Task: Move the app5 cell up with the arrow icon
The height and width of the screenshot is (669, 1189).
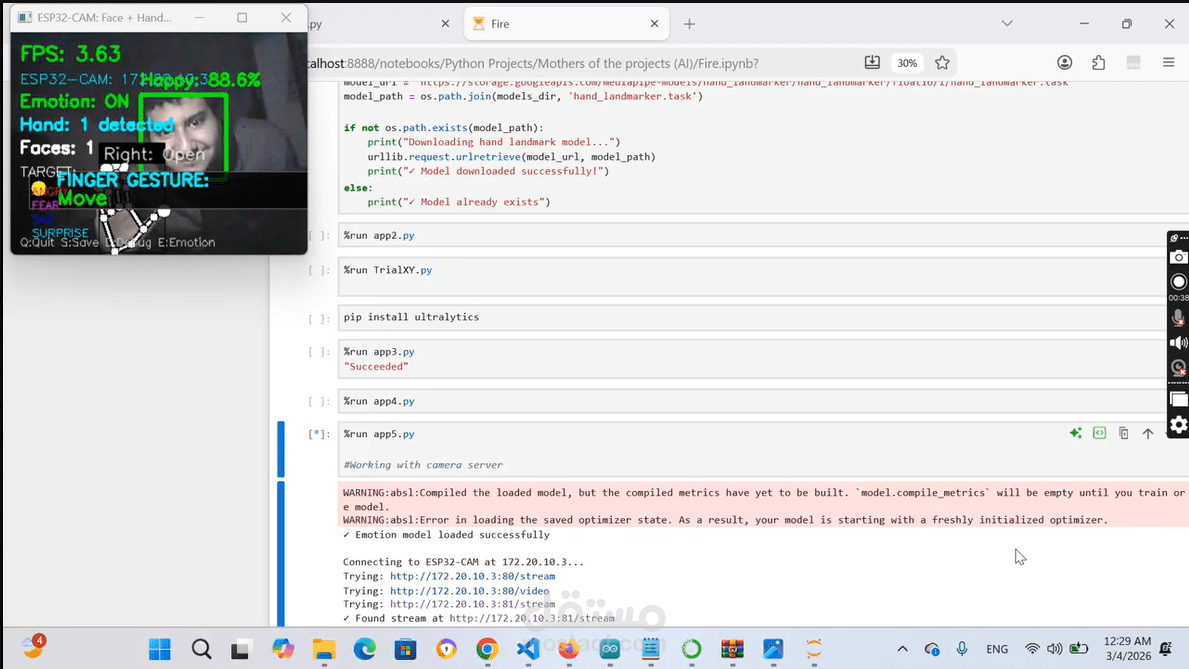Action: pyautogui.click(x=1148, y=433)
